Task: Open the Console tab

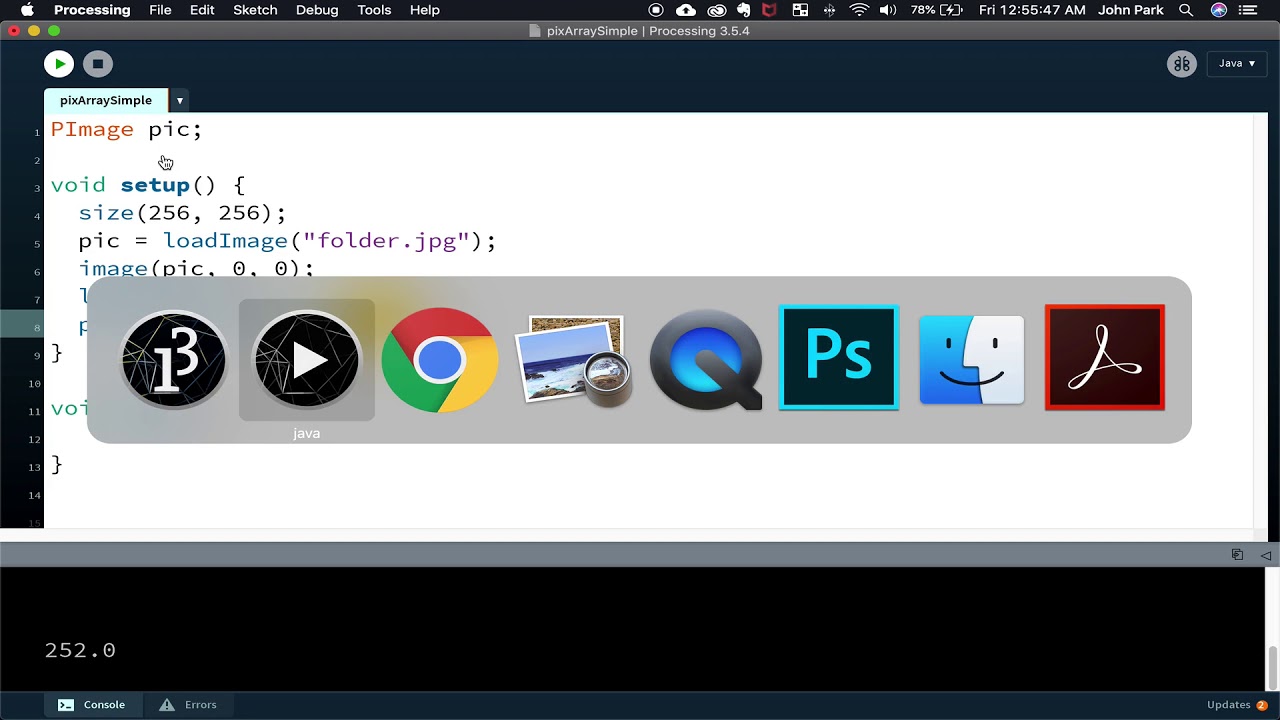Action: (x=91, y=705)
